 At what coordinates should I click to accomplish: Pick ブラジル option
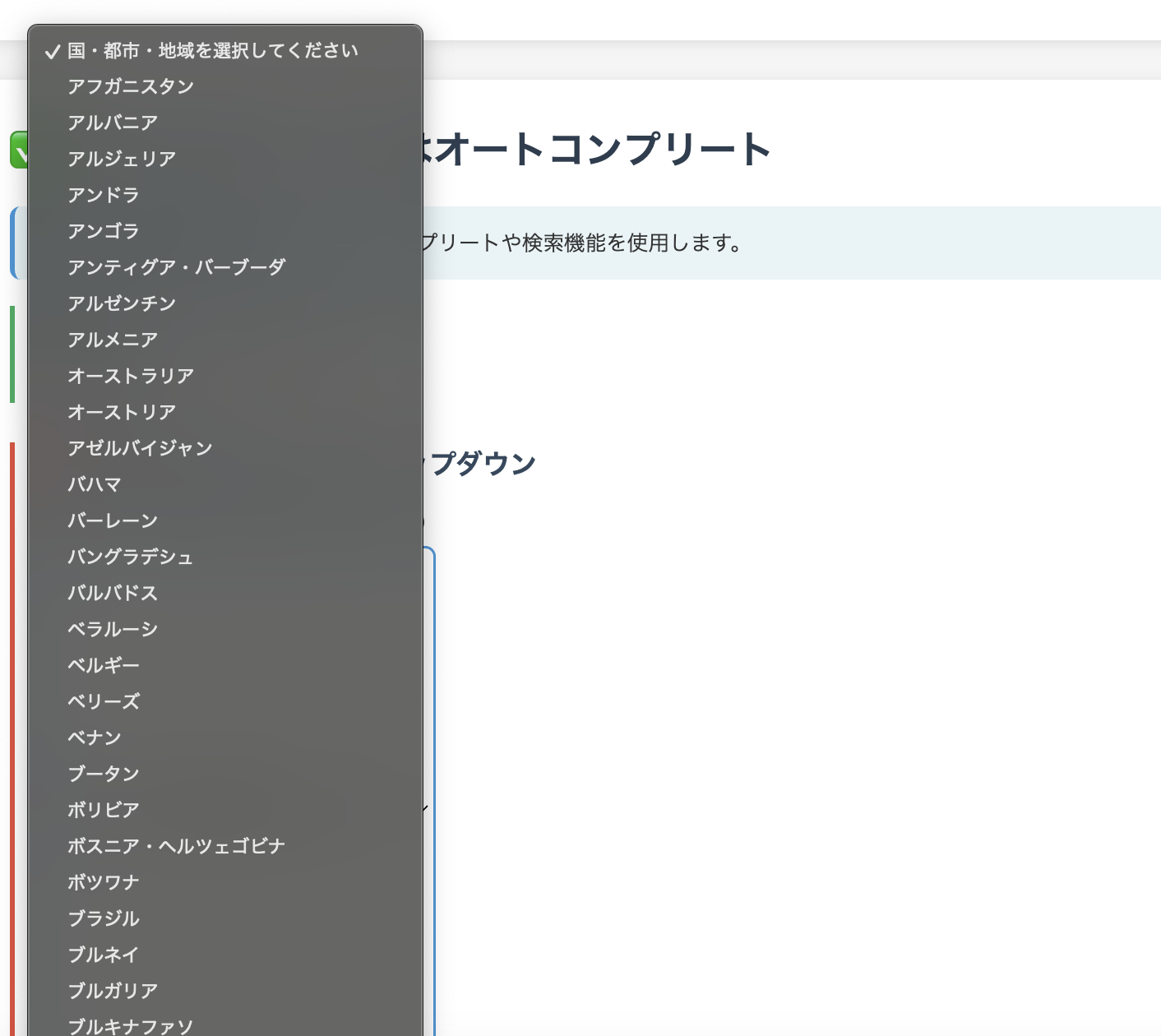(225, 919)
